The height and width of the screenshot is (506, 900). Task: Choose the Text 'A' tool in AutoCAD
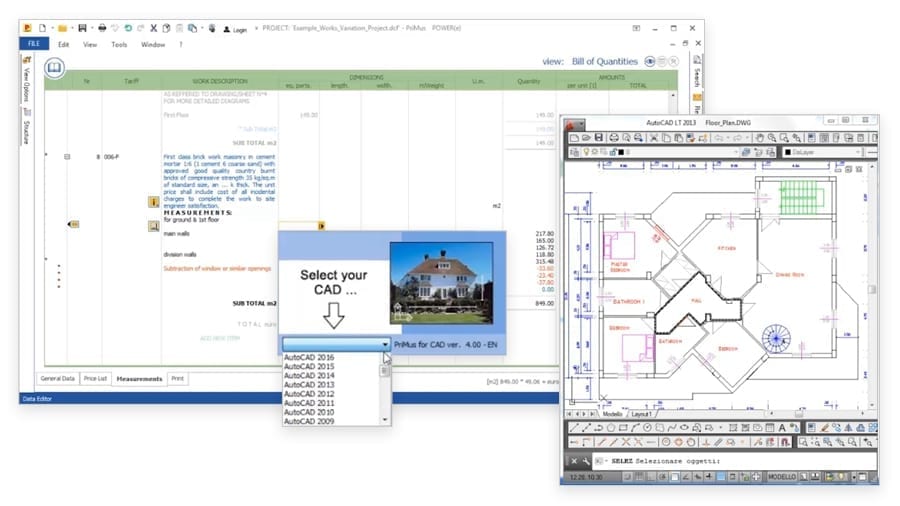pos(782,428)
